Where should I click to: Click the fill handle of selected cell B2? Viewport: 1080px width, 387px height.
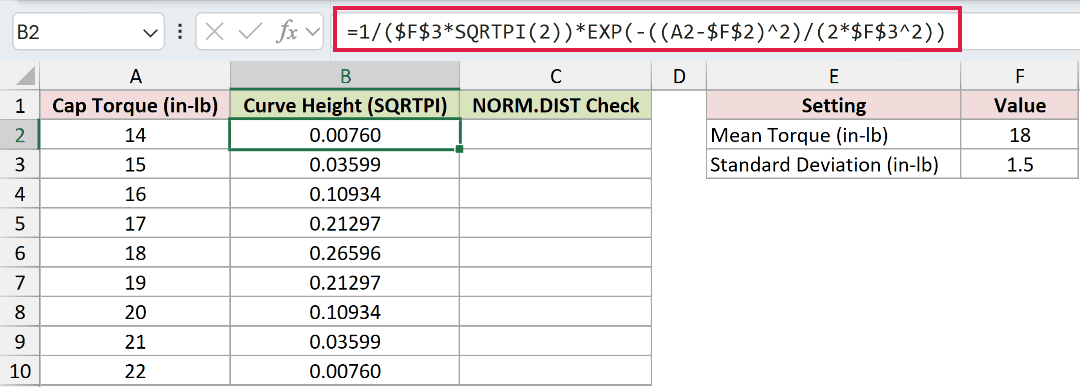click(x=459, y=149)
